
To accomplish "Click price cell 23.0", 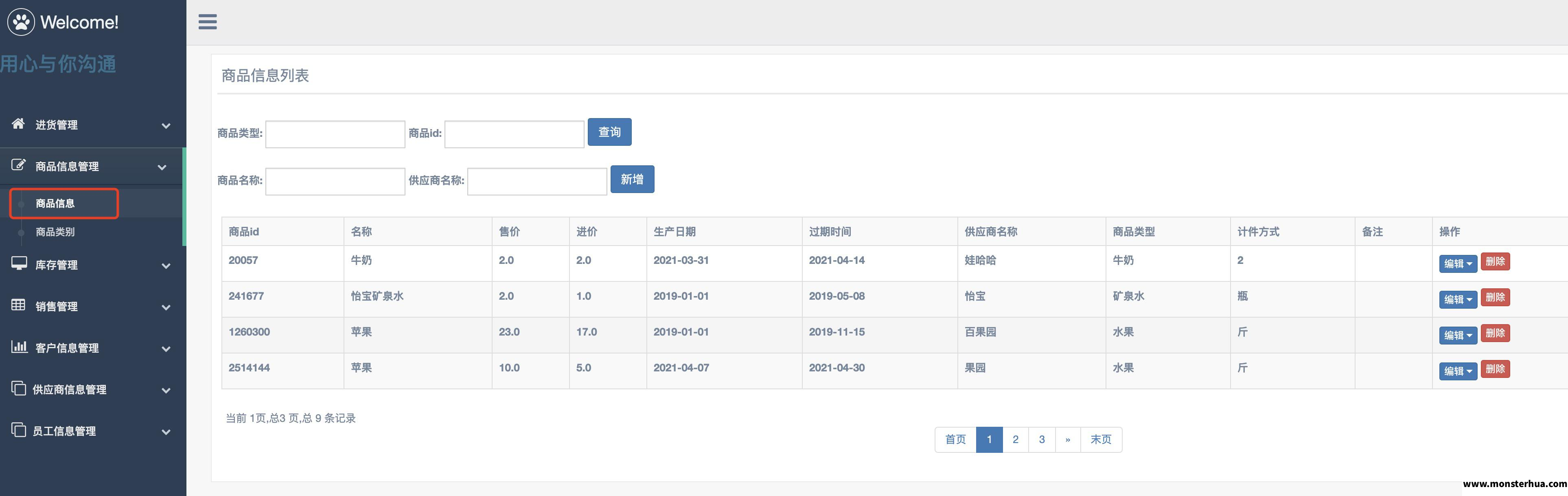I will tap(510, 332).
